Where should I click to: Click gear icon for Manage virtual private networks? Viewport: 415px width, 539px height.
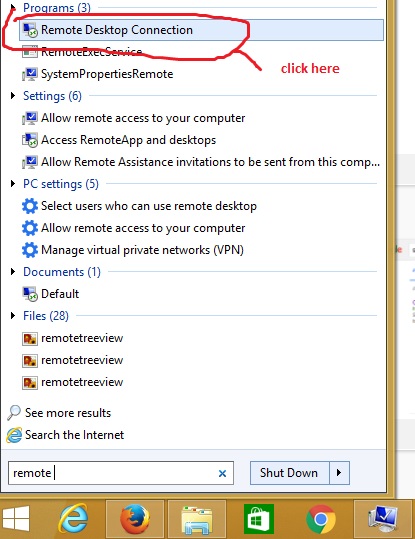click(x=30, y=250)
